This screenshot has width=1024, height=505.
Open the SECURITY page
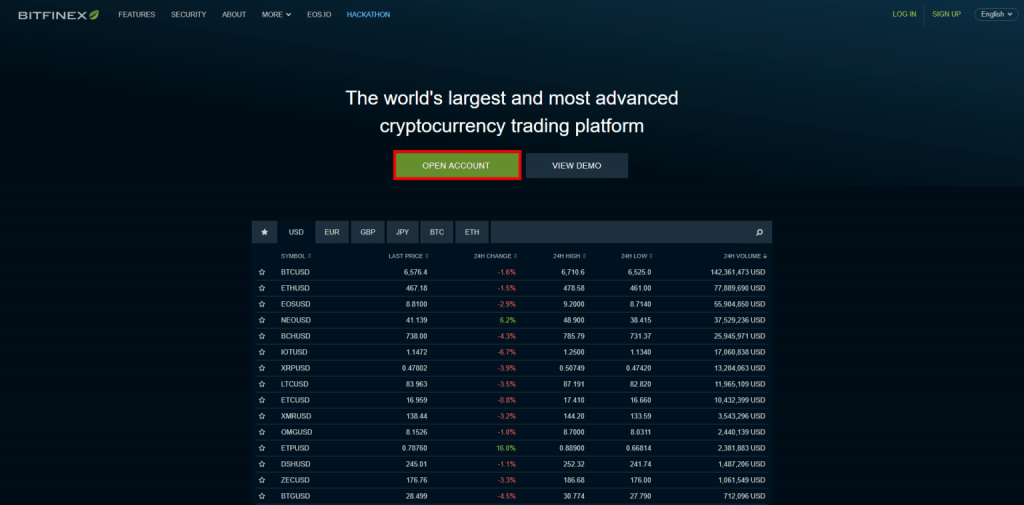pyautogui.click(x=189, y=14)
